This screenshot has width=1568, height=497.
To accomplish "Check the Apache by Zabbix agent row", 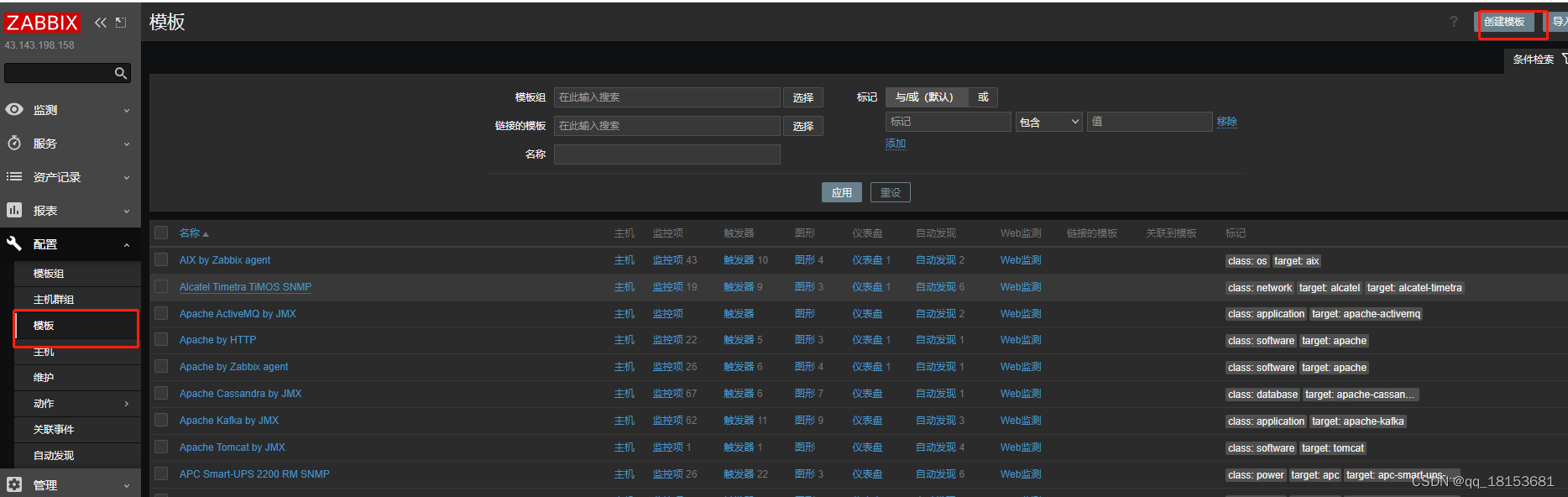I will (161, 366).
